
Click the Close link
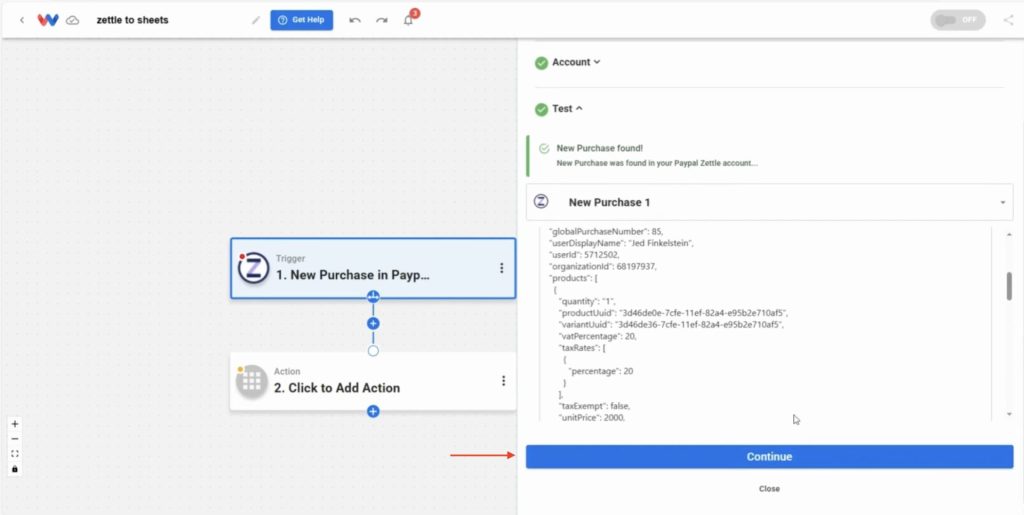(x=769, y=489)
